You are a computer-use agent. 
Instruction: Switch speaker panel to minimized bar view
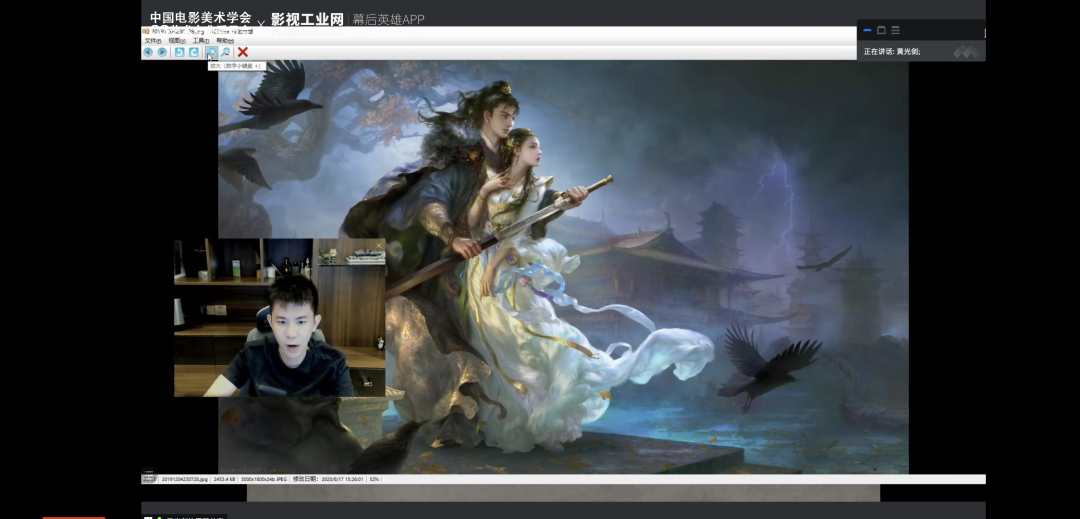(x=867, y=30)
